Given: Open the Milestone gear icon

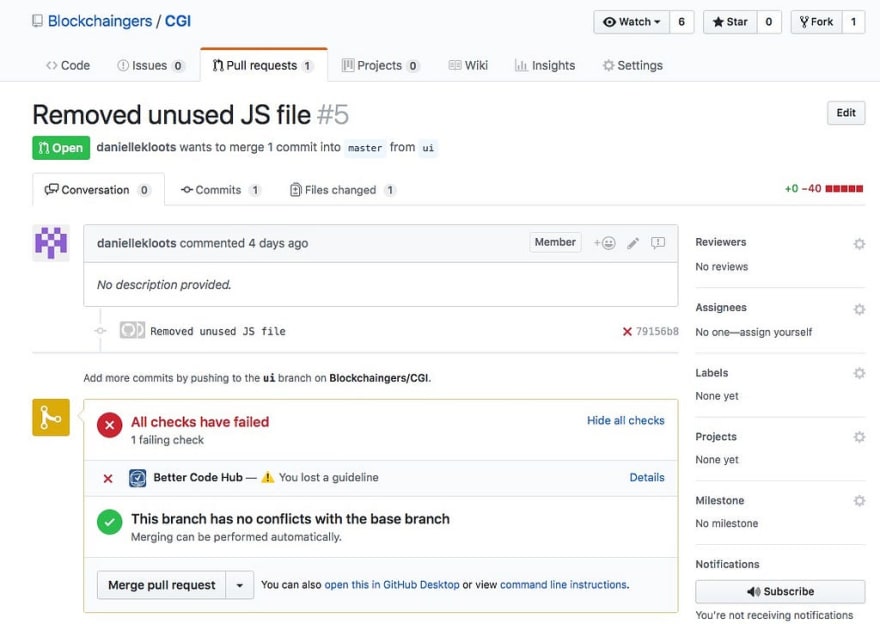Looking at the screenshot, I should [x=859, y=501].
